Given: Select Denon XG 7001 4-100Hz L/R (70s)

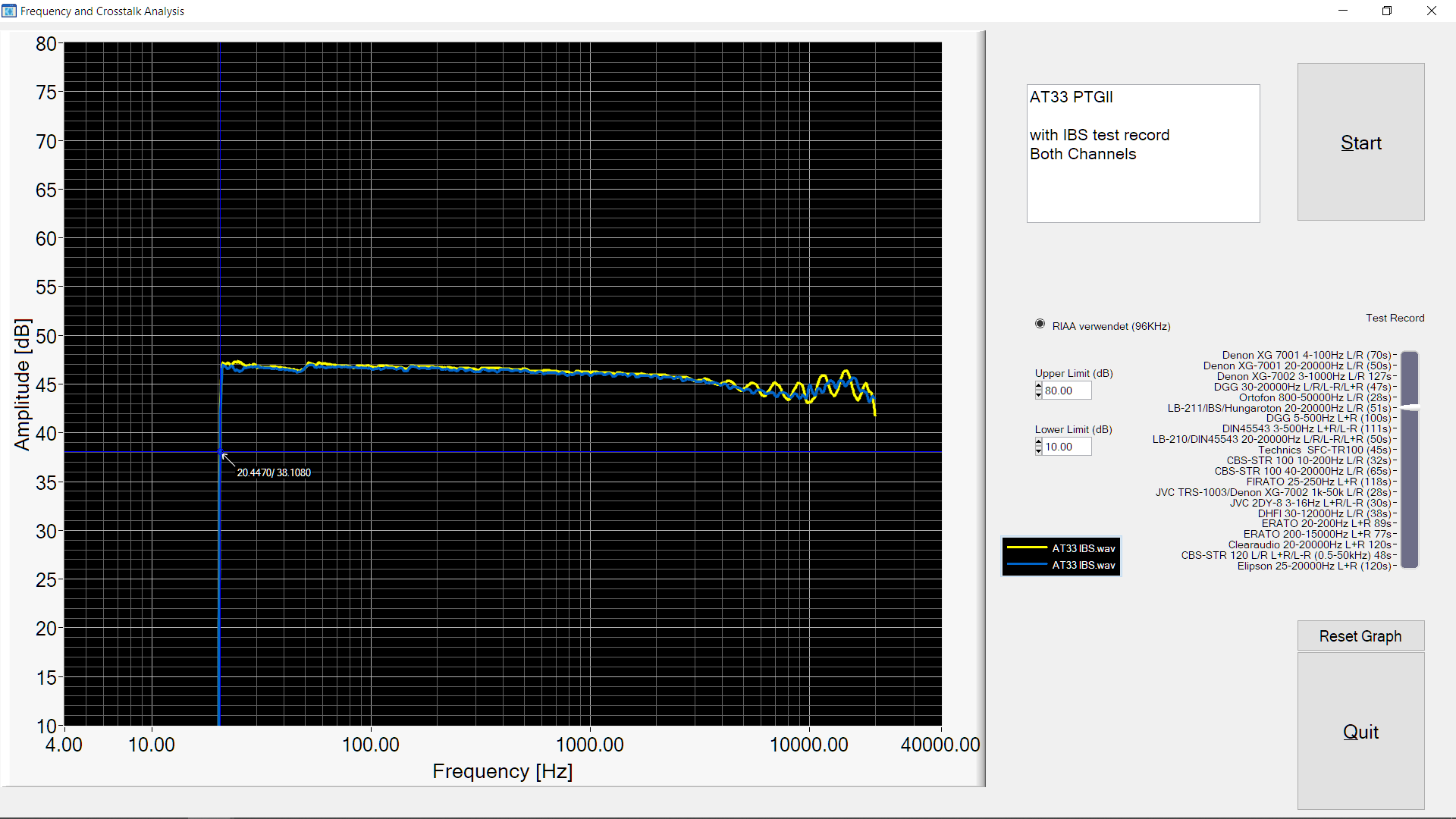Looking at the screenshot, I should tap(1307, 355).
